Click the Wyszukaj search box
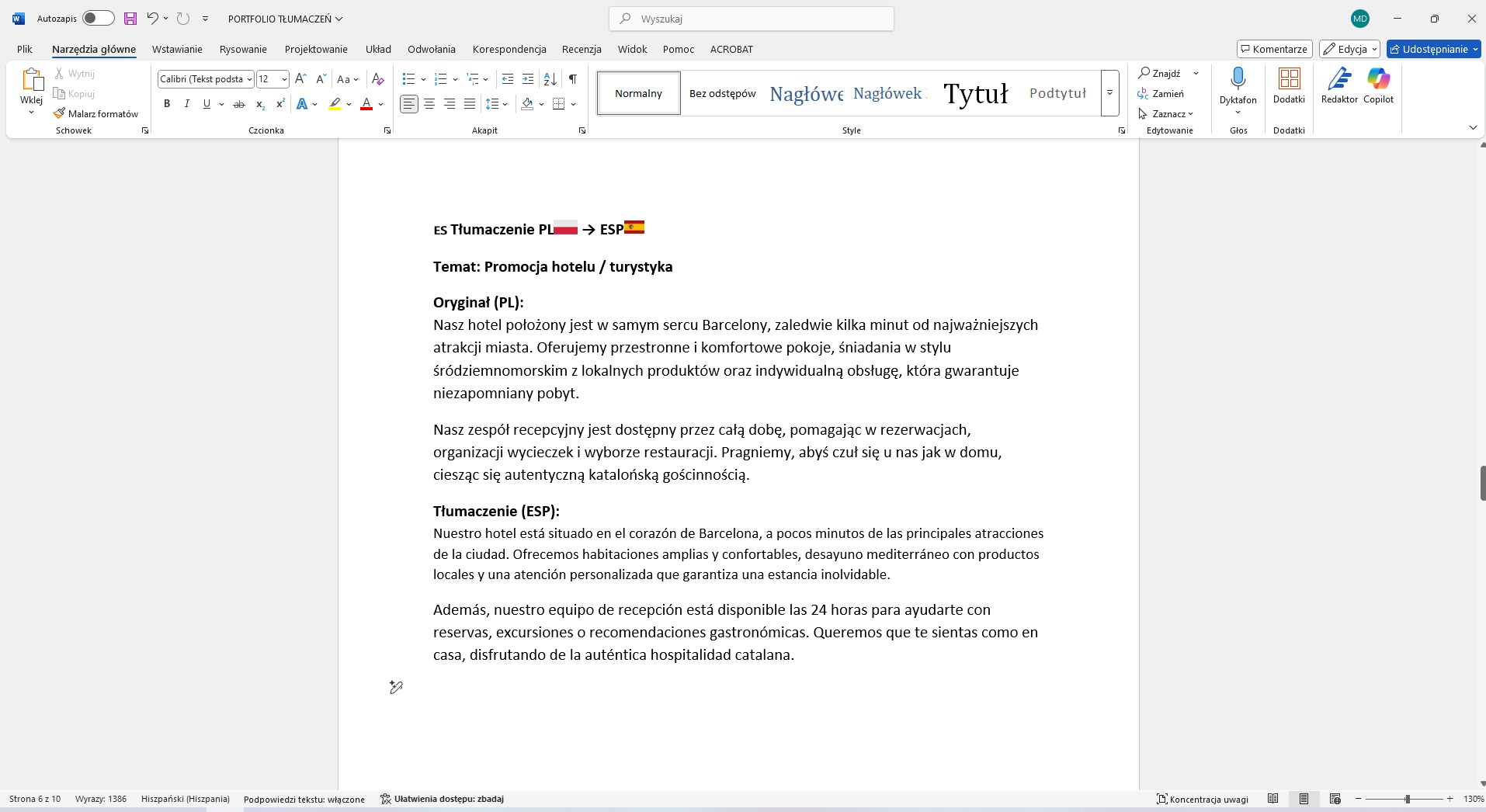1486x812 pixels. pos(752,19)
